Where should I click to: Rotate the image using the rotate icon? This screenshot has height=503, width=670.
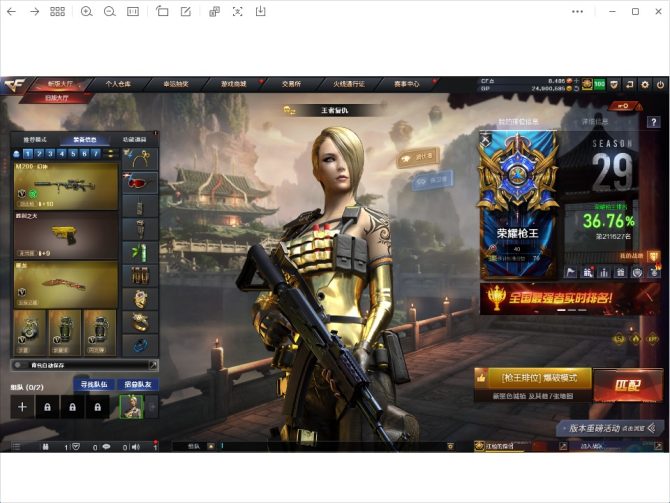[x=162, y=12]
